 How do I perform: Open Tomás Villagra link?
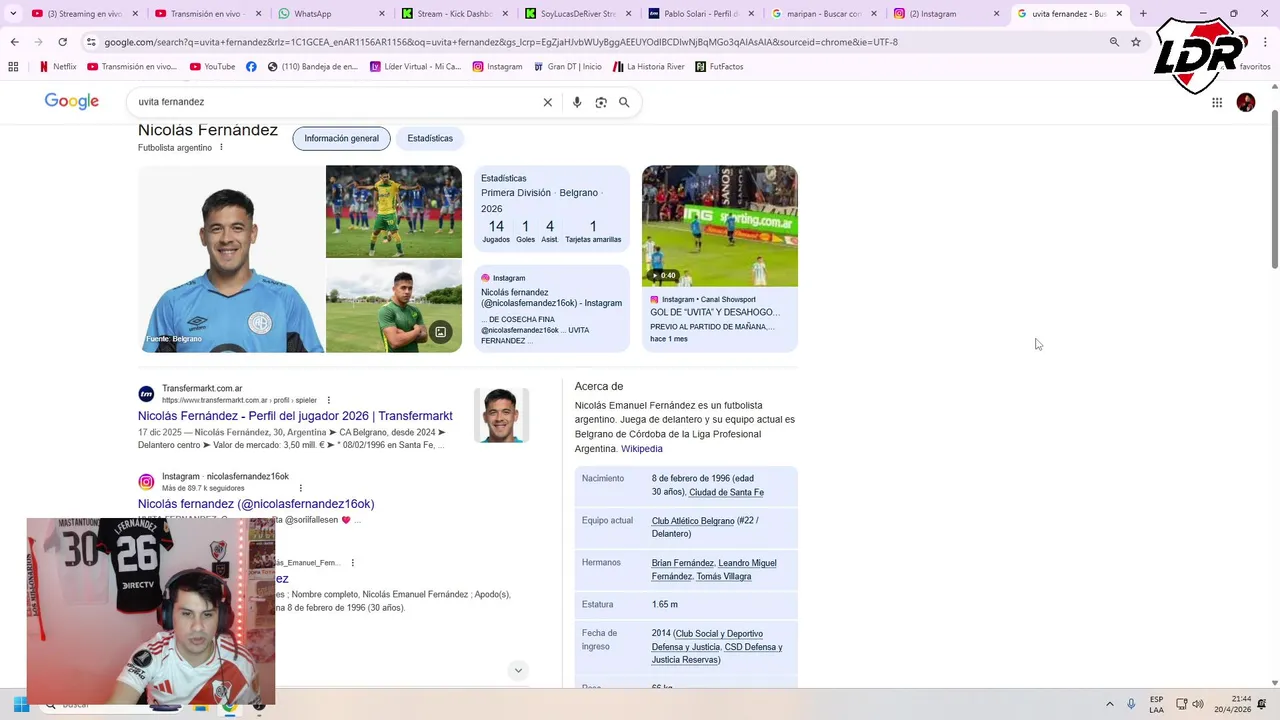[723, 576]
